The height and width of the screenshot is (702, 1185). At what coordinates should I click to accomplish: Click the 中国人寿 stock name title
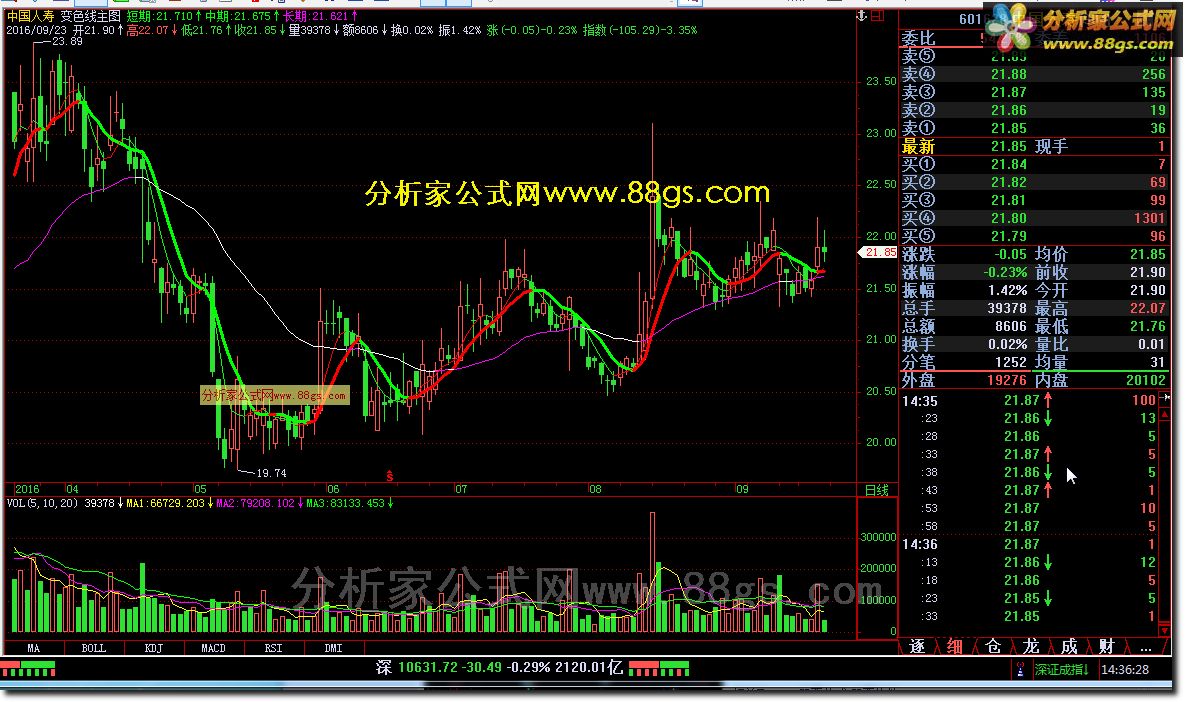(x=31, y=16)
